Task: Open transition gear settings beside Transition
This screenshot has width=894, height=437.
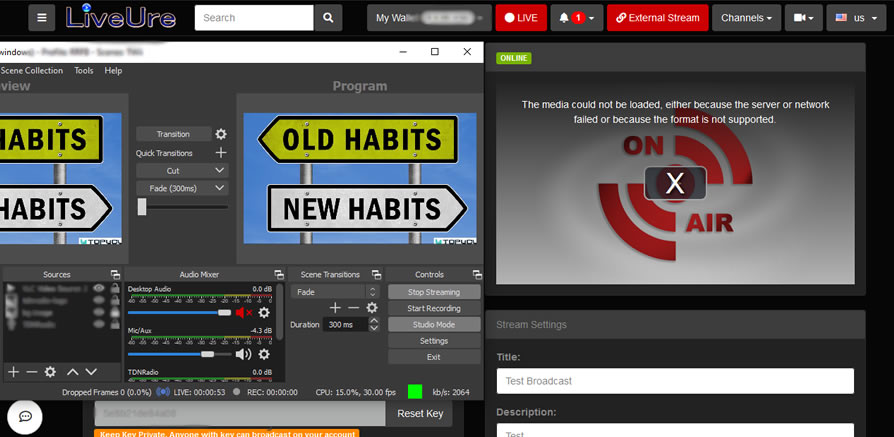Action: click(x=221, y=134)
